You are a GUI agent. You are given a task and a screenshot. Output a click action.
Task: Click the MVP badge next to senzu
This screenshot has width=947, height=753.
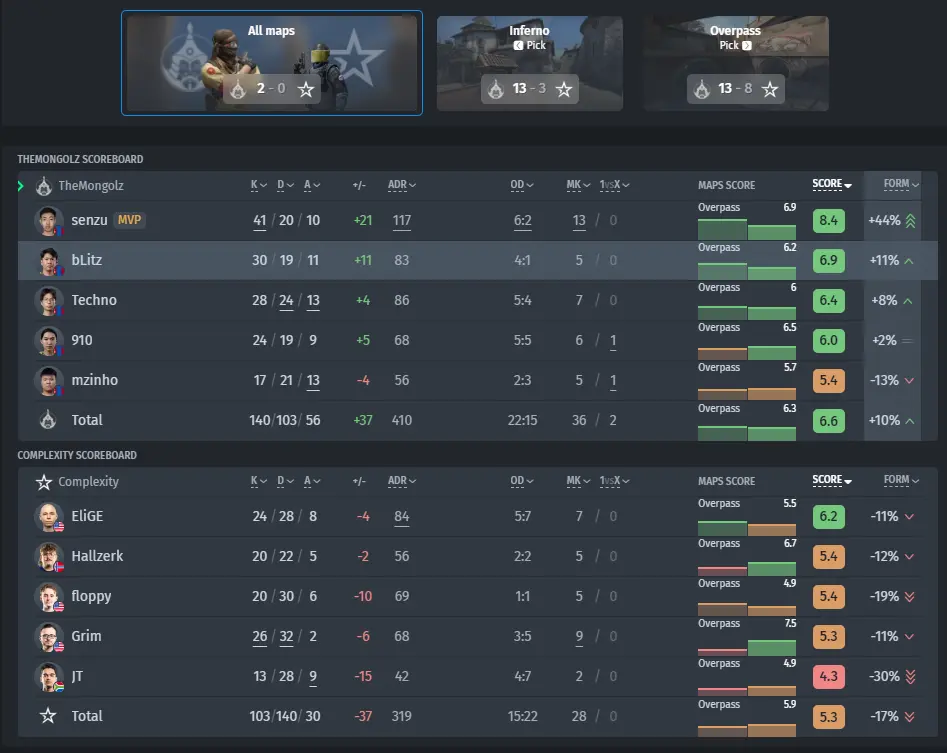(129, 220)
